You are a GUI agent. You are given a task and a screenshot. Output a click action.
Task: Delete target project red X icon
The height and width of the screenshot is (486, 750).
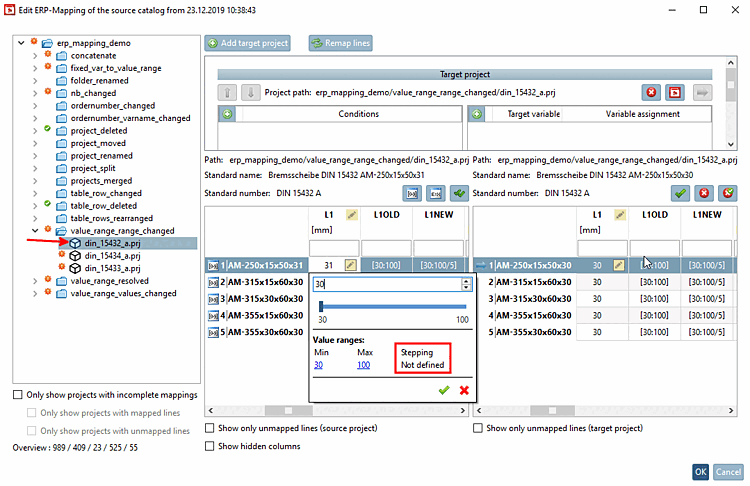[x=651, y=92]
